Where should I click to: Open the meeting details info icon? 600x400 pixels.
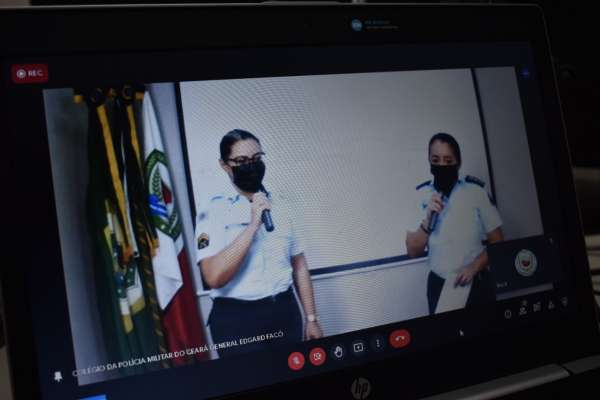(x=507, y=313)
